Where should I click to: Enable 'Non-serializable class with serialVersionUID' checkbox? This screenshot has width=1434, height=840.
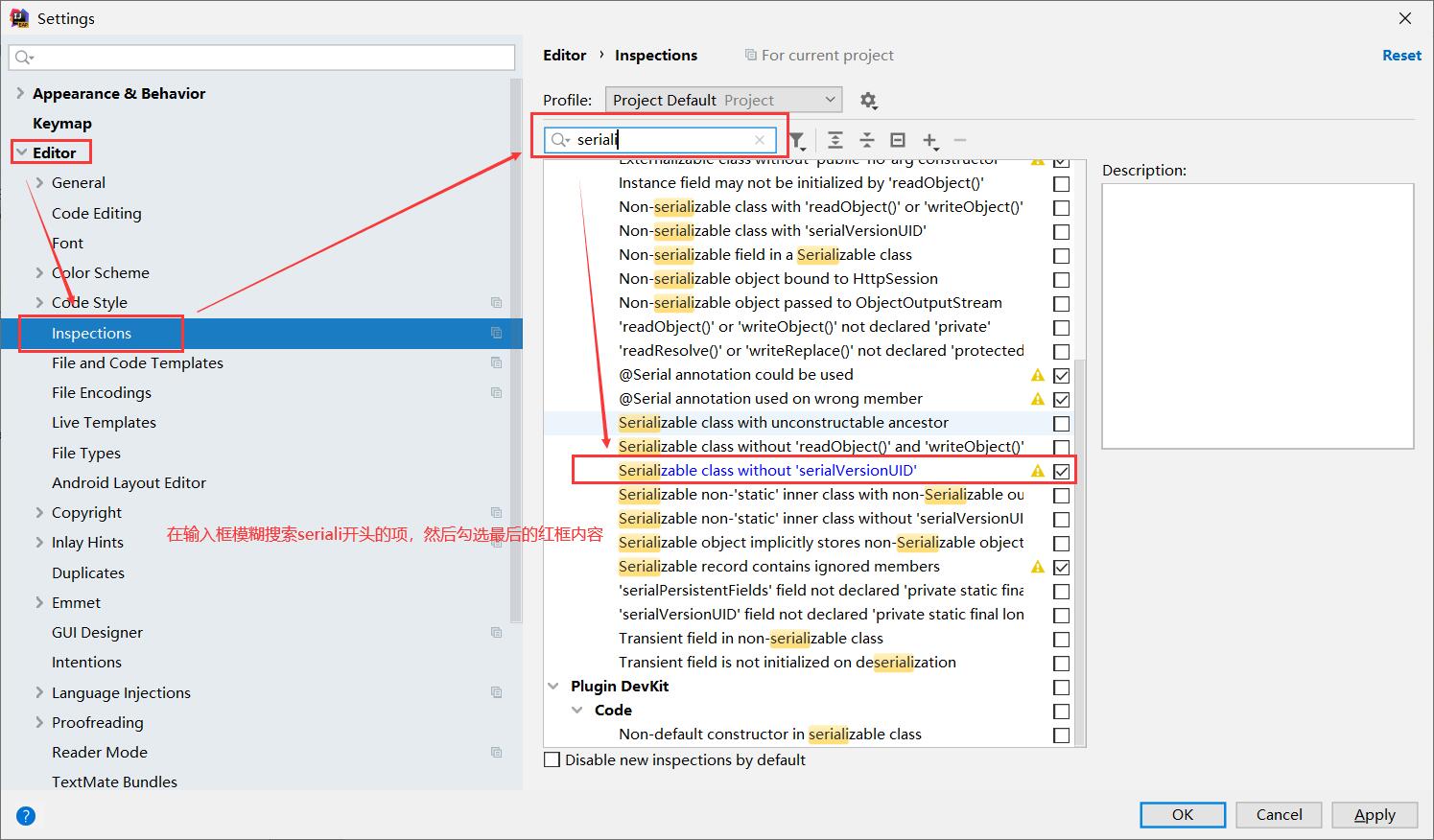point(1061,231)
